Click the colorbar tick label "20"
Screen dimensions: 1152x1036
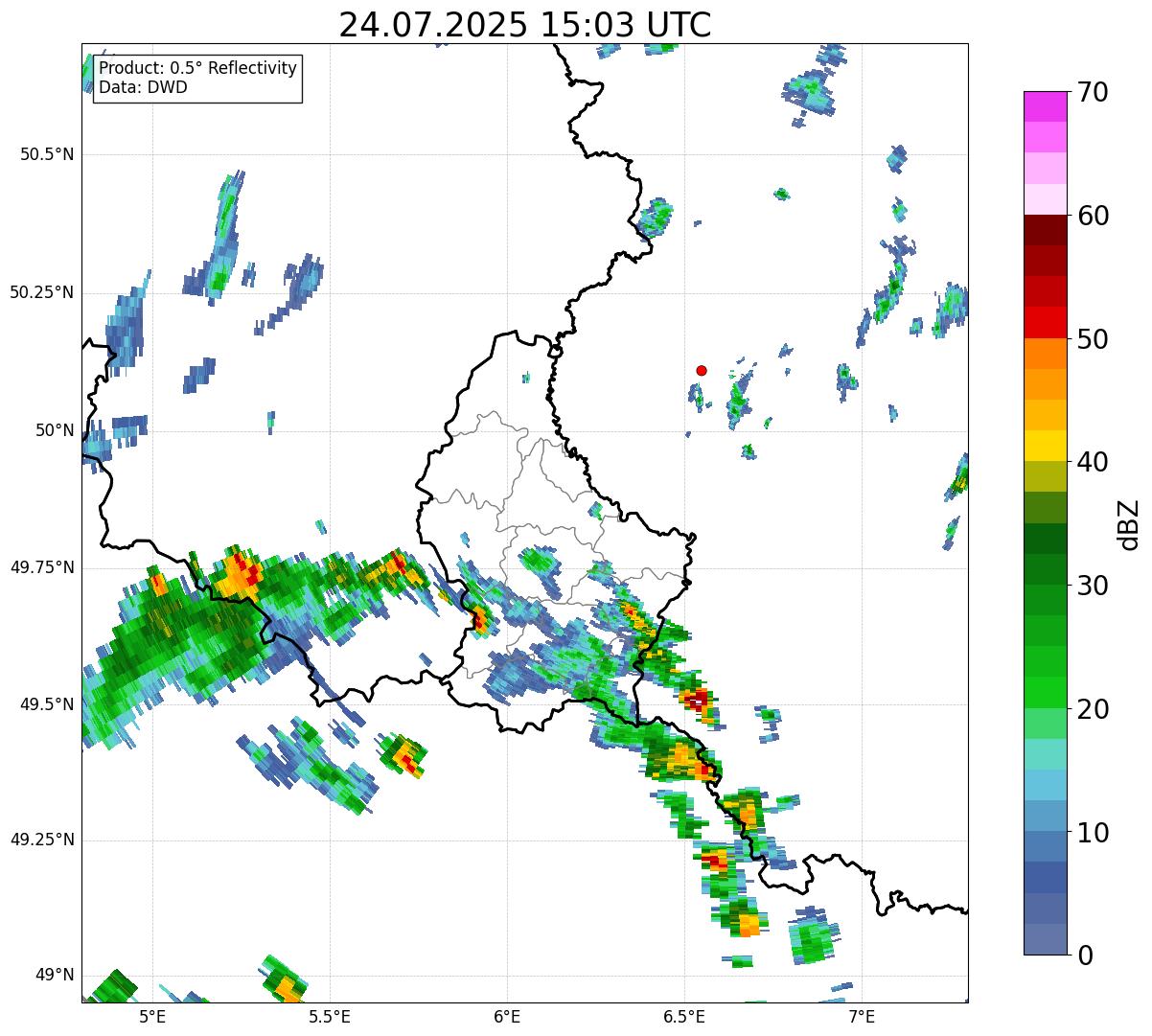pyautogui.click(x=1092, y=709)
